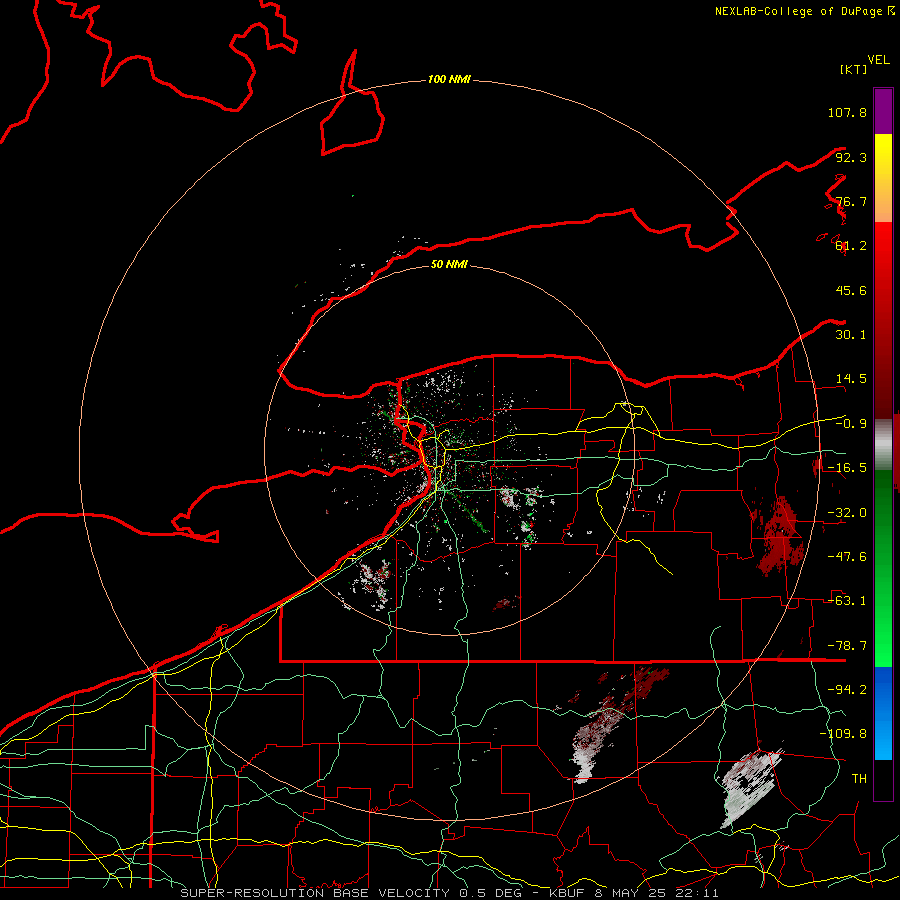The height and width of the screenshot is (900, 900).
Task: Click the 14.5 scale value
Action: (x=851, y=379)
